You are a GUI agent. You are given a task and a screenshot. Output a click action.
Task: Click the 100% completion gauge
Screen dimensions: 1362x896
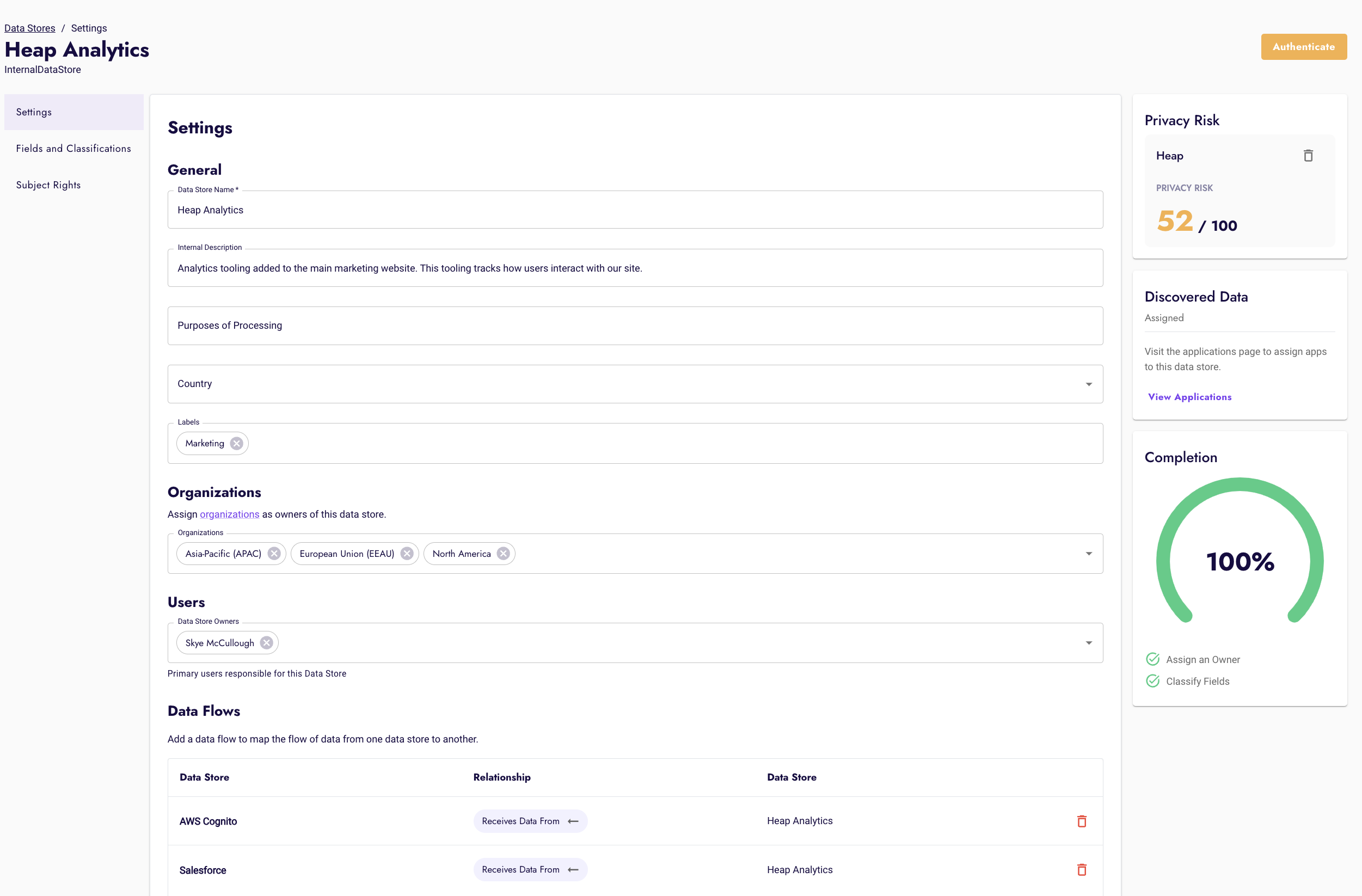point(1240,550)
